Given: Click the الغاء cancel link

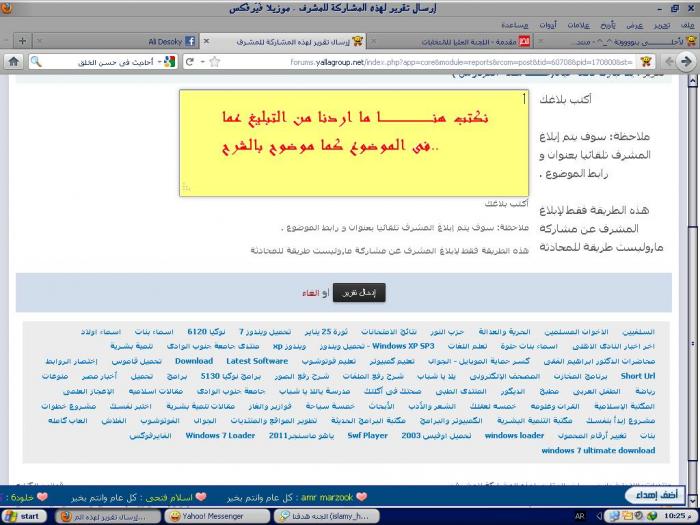Looking at the screenshot, I should [311, 293].
